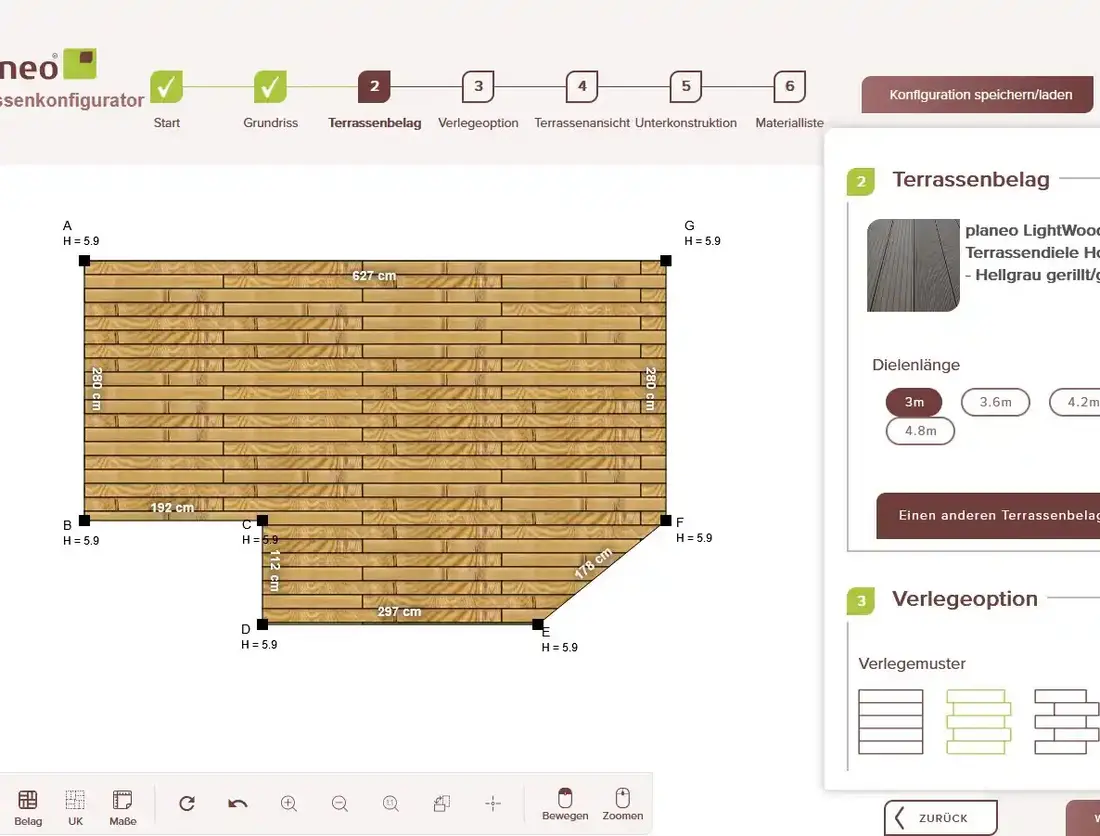Choose the 3.6m Dielenlänge option

pyautogui.click(x=995, y=402)
